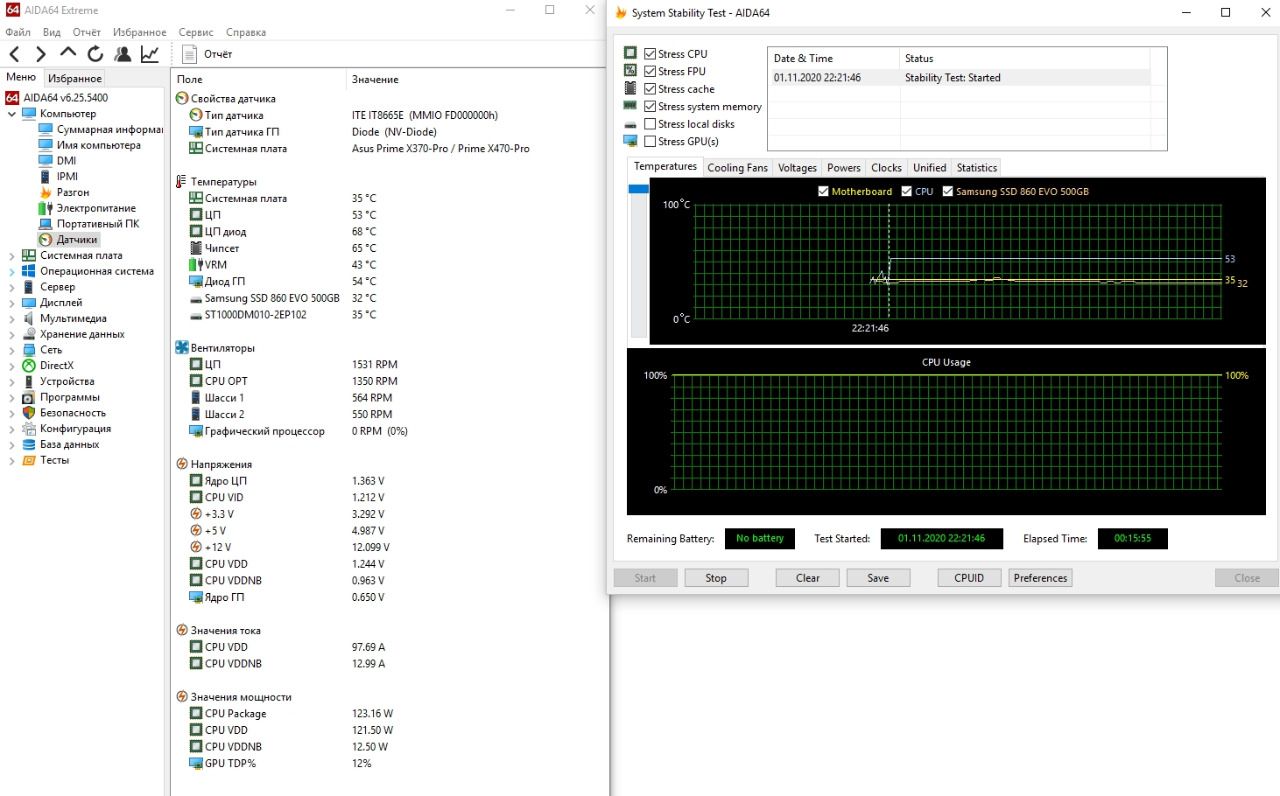Click the Значения мощности section icon
The width and height of the screenshot is (1280, 796).
coord(181,697)
